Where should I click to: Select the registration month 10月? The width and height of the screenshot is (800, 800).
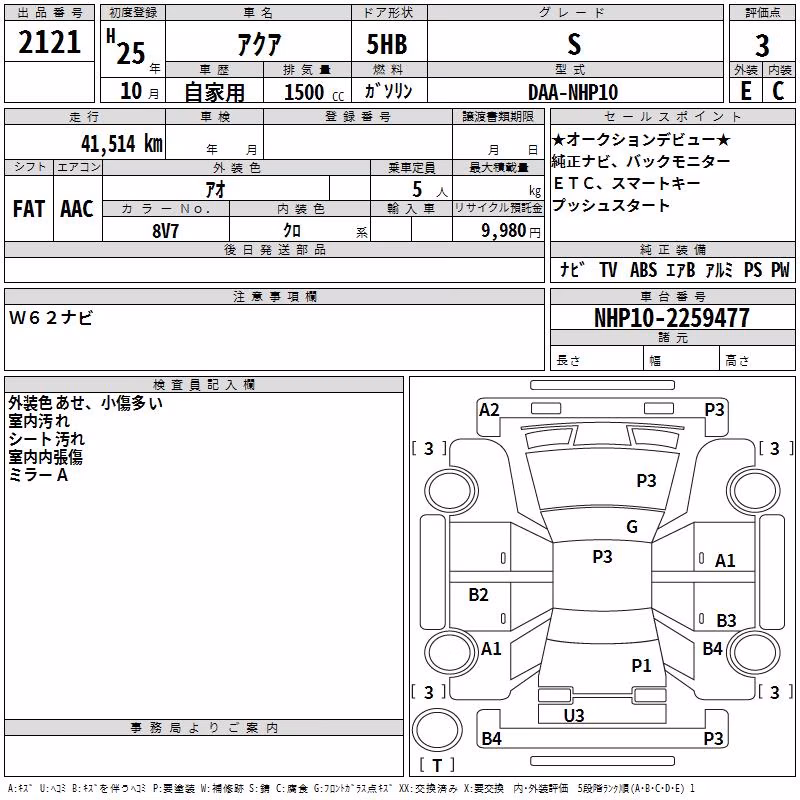pos(139,91)
